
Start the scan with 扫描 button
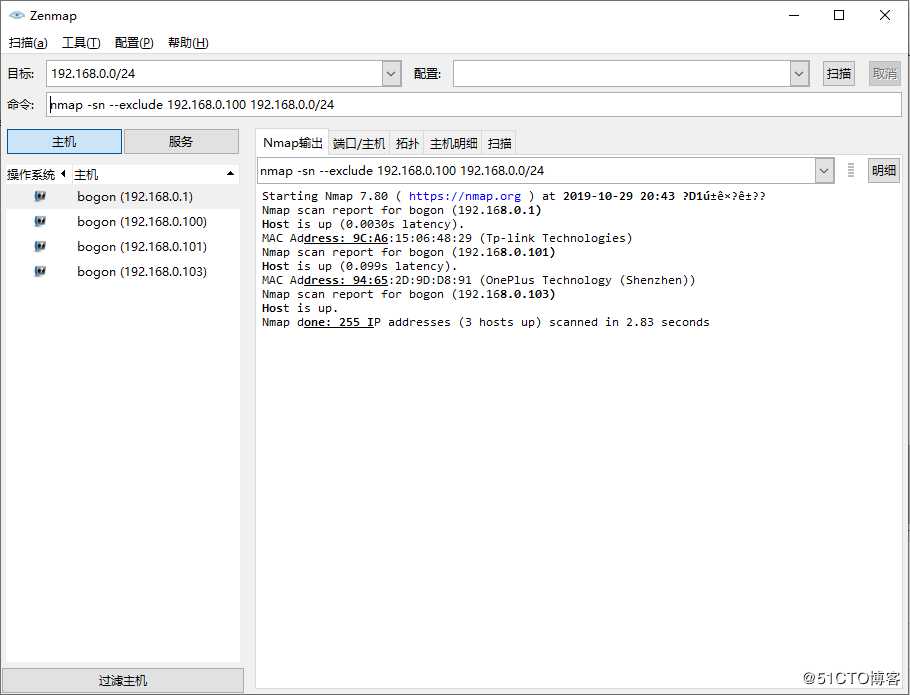[839, 74]
